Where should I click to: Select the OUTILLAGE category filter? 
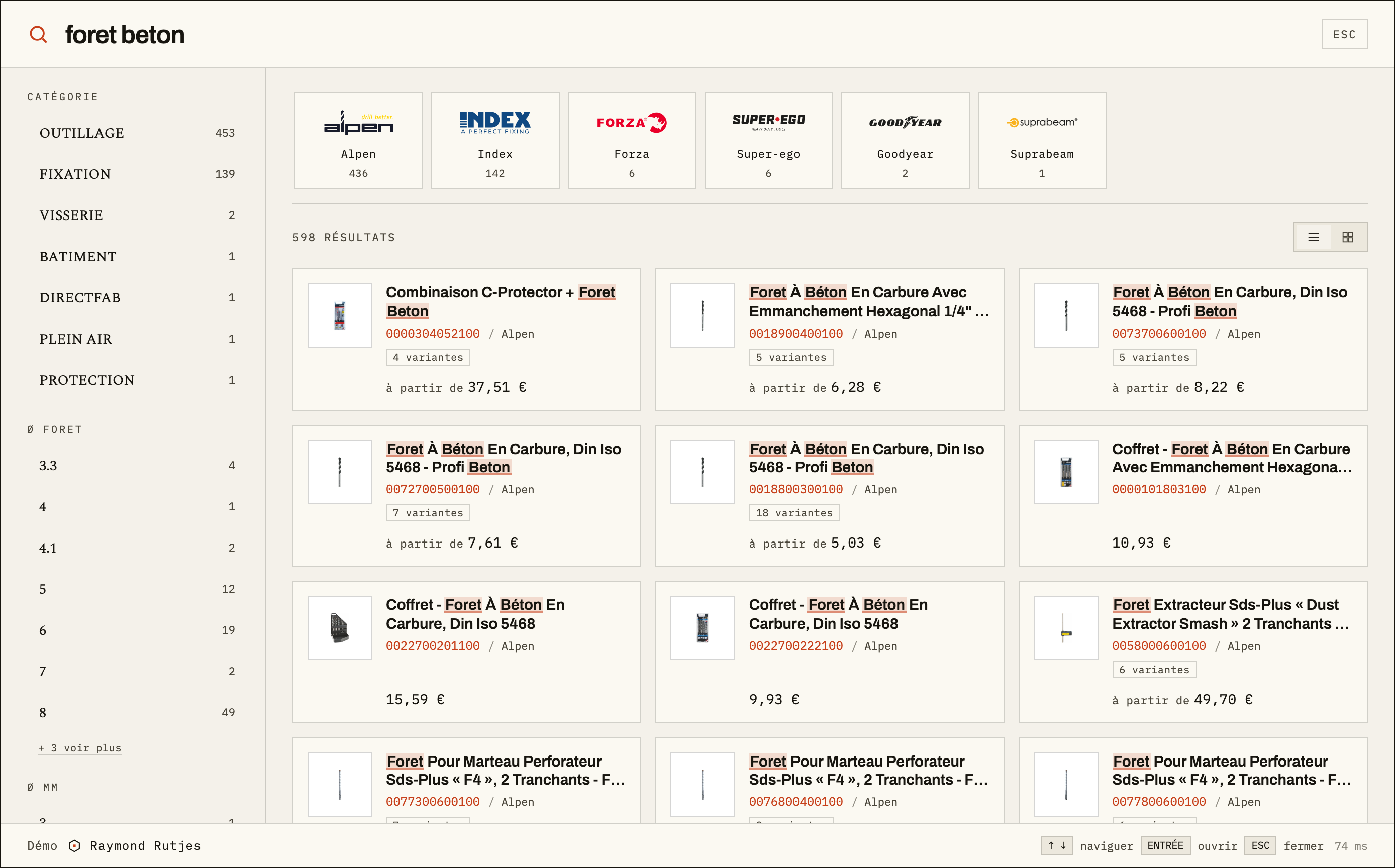[x=137, y=133]
